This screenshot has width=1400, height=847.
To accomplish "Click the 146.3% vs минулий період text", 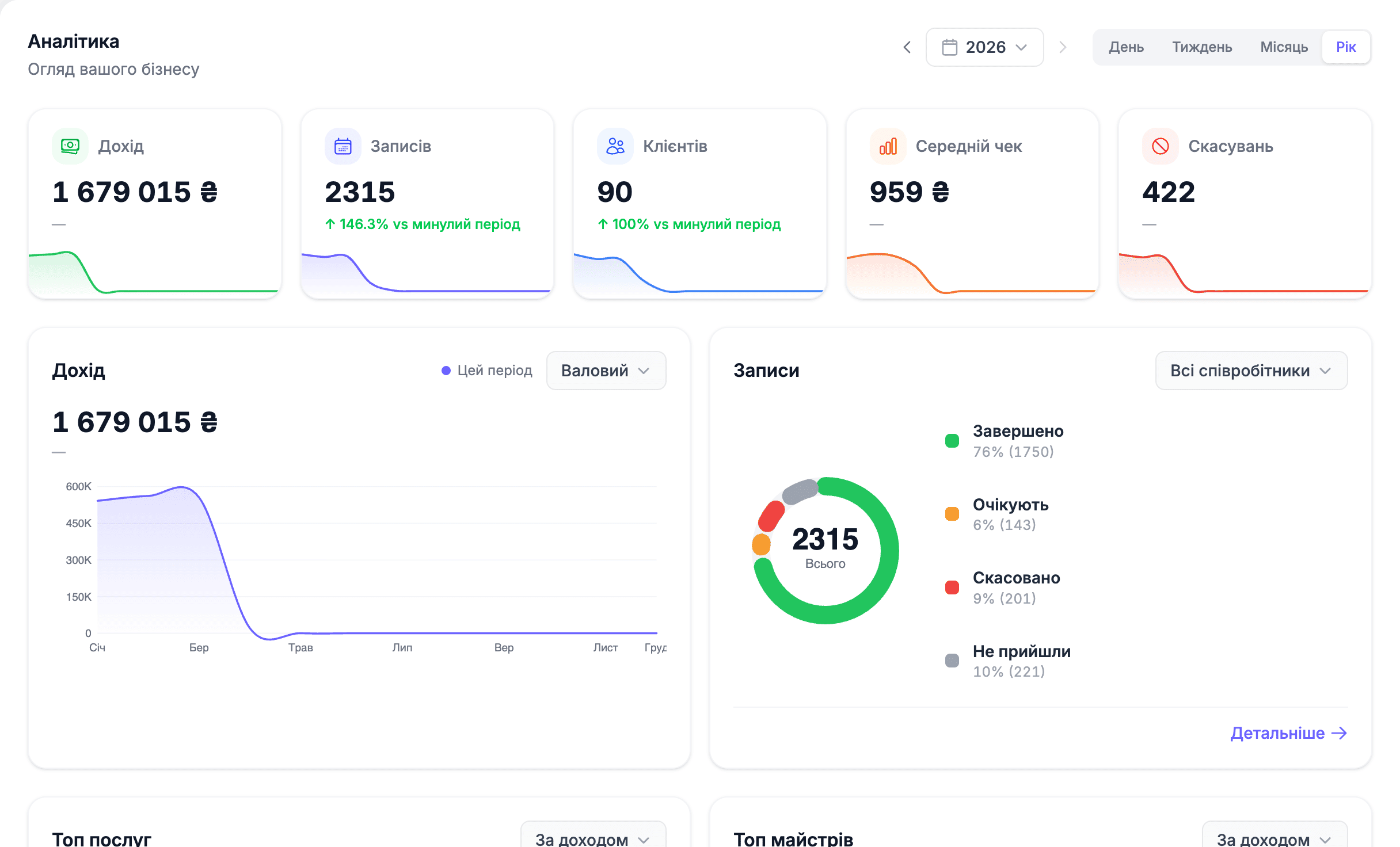I will [x=423, y=224].
